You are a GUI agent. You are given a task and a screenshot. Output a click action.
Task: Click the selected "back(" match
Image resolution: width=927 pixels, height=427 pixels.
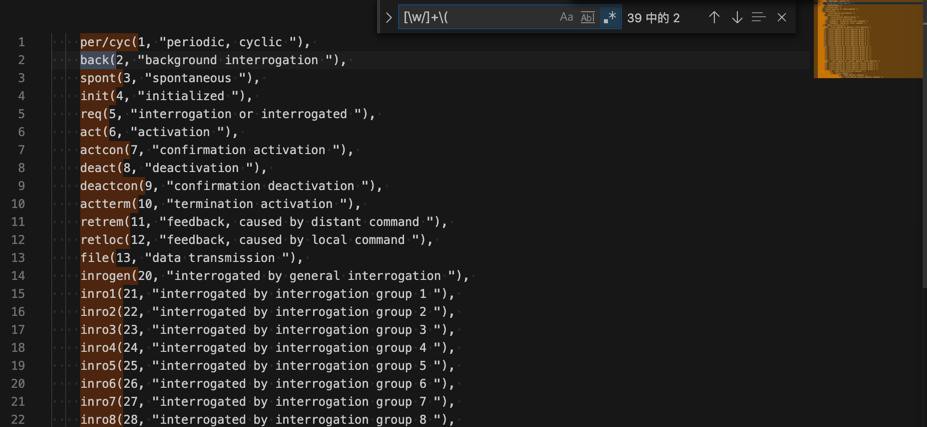pos(98,60)
